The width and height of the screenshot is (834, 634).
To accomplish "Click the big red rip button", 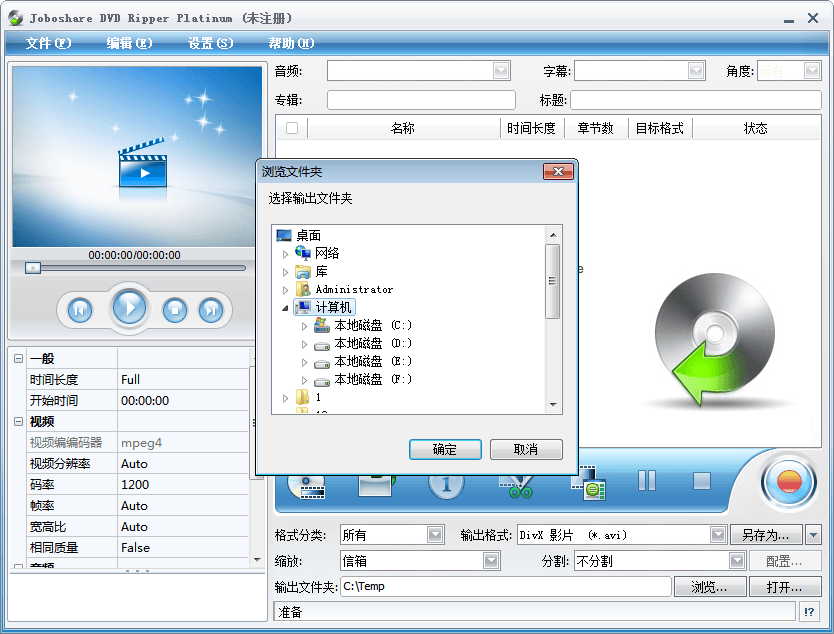I will click(x=788, y=483).
